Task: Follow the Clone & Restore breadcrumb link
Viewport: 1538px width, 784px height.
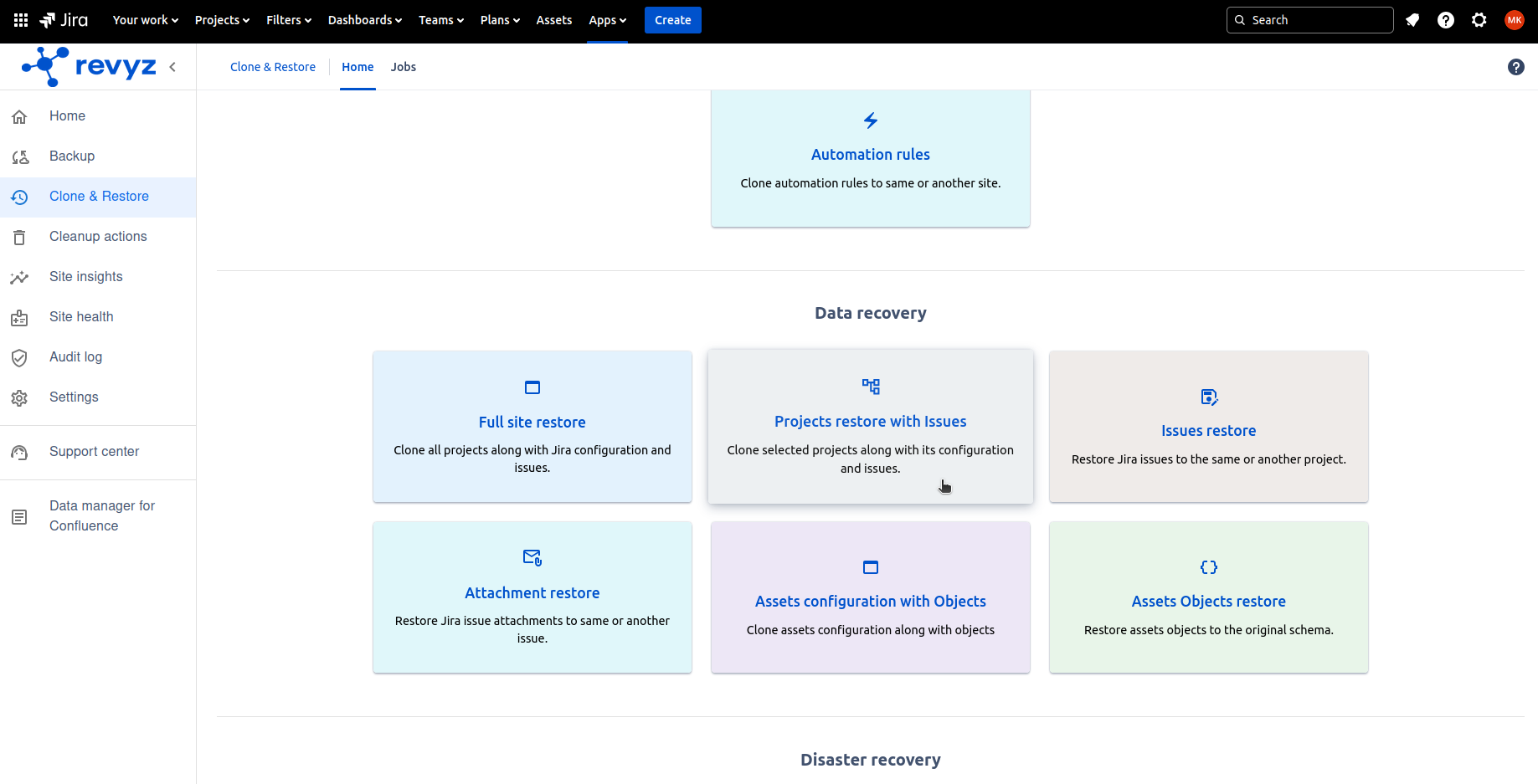Action: 273,67
